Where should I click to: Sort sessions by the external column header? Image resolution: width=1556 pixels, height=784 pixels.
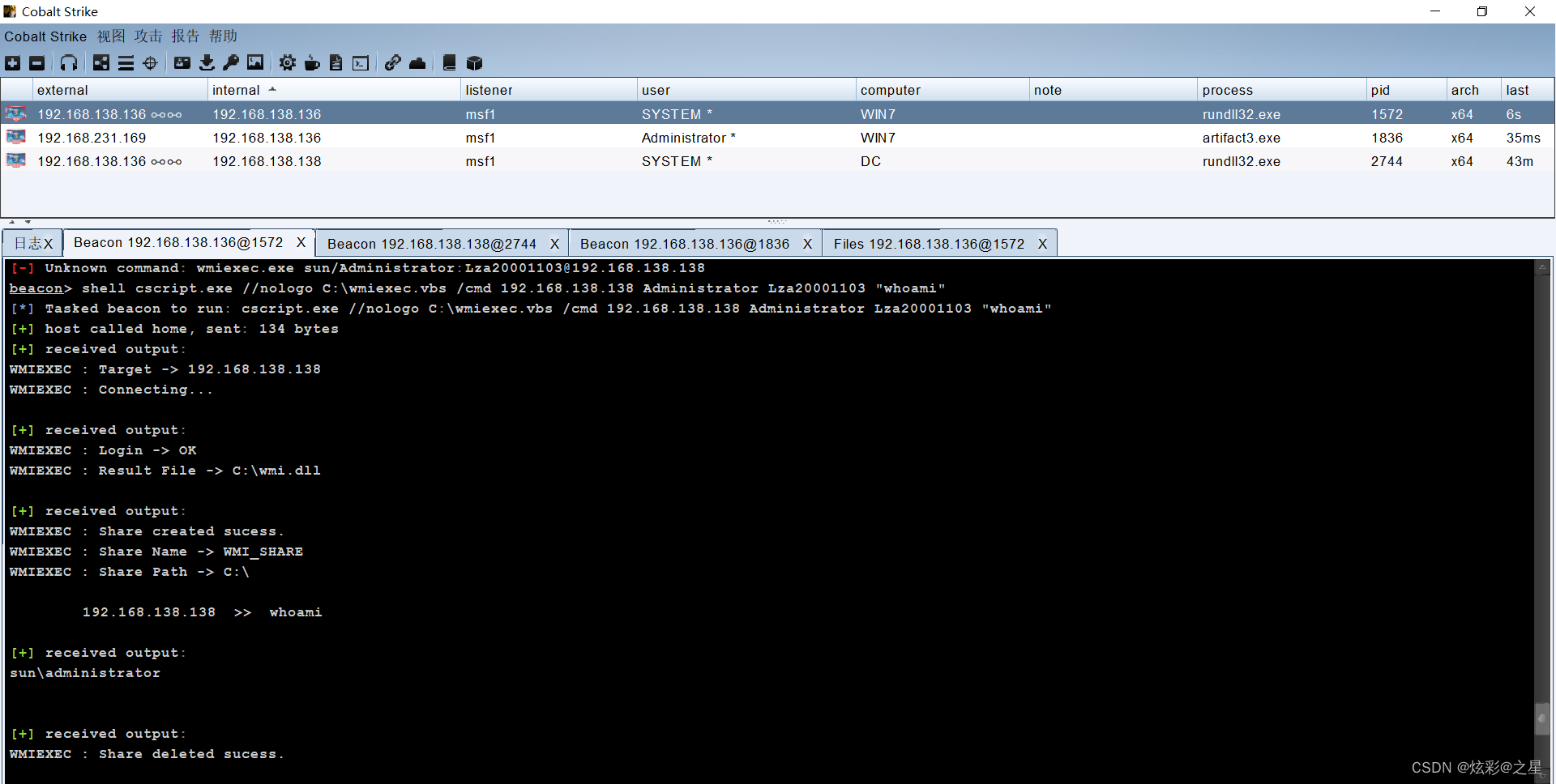click(x=120, y=90)
